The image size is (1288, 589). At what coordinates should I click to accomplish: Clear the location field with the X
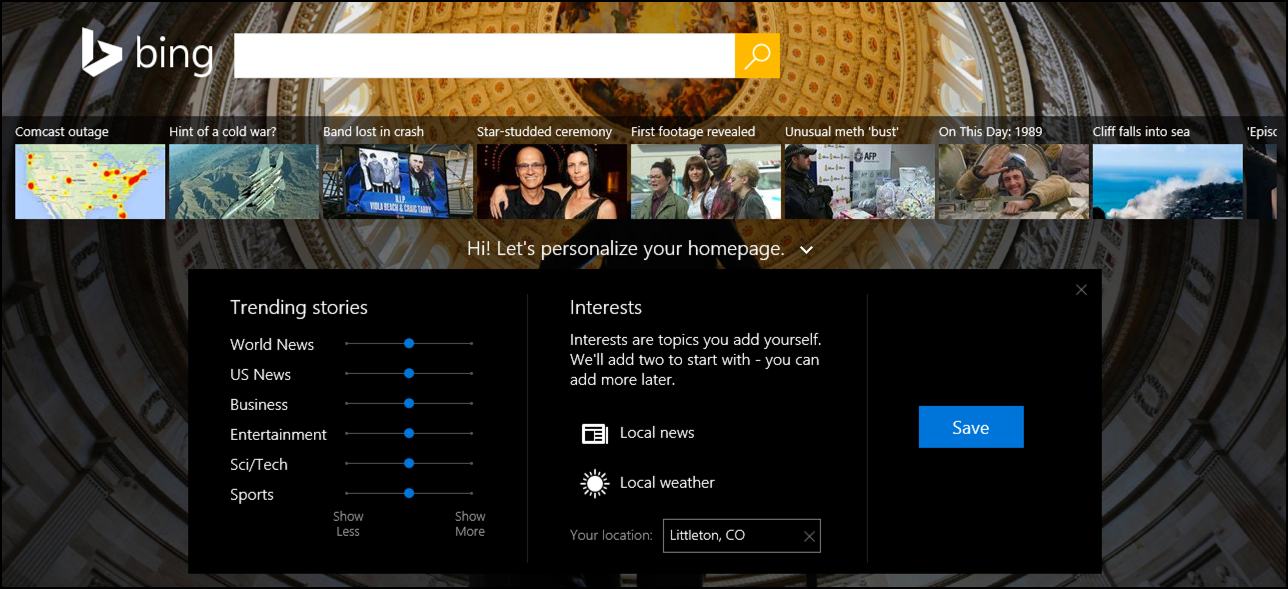coord(809,537)
